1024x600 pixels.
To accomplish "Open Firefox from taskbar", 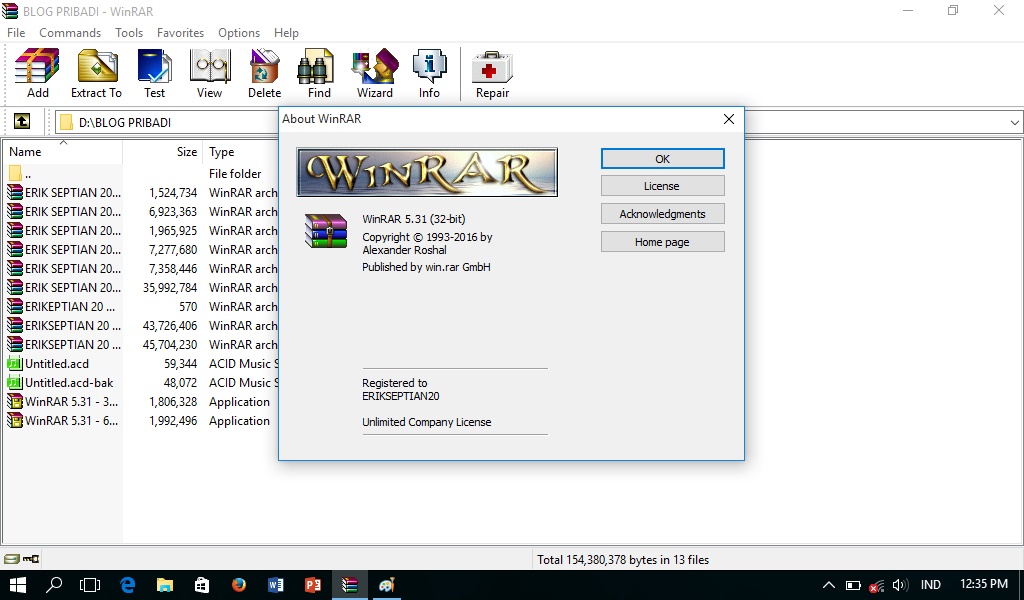I will (239, 585).
